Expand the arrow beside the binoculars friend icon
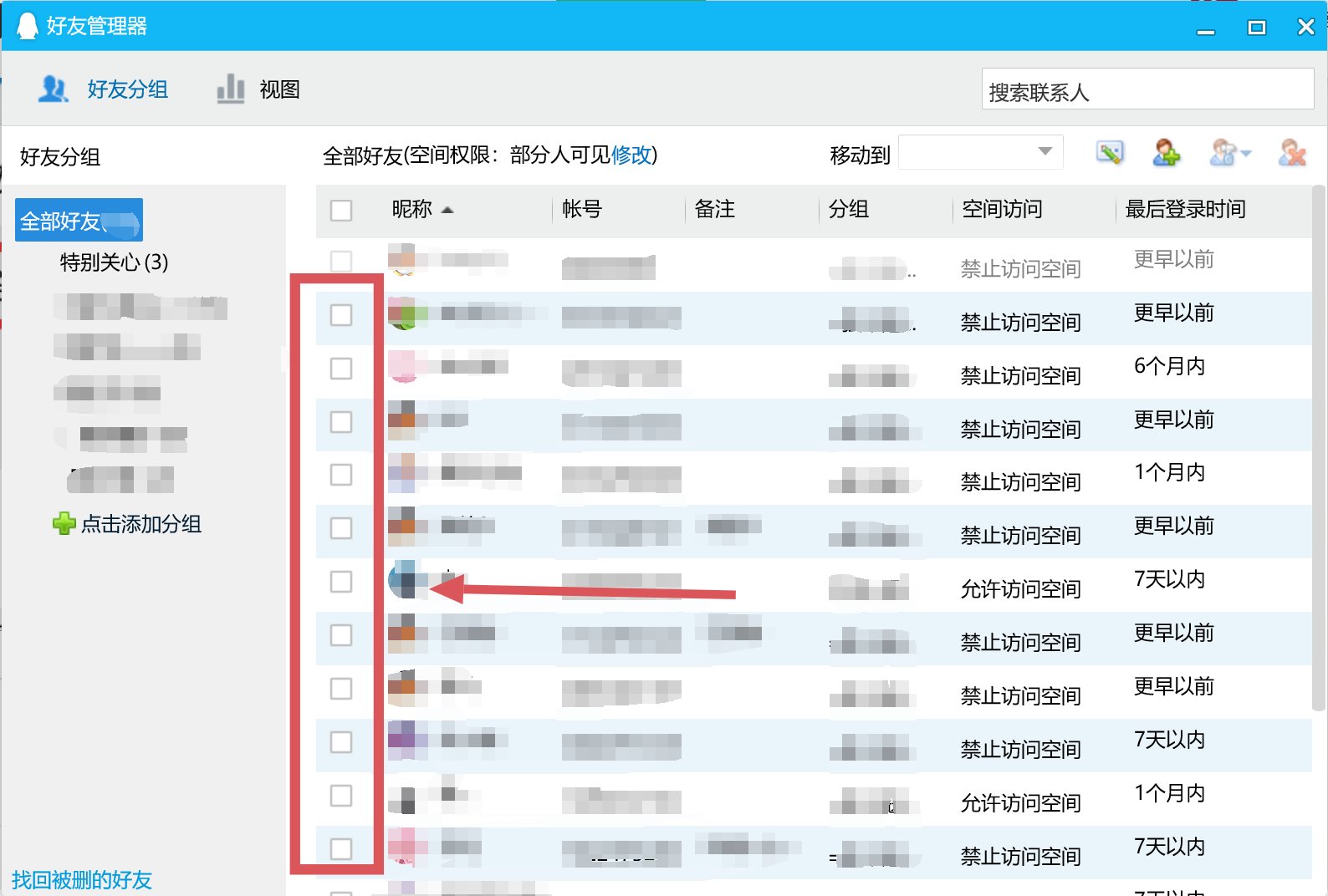This screenshot has width=1328, height=896. pyautogui.click(x=1245, y=153)
